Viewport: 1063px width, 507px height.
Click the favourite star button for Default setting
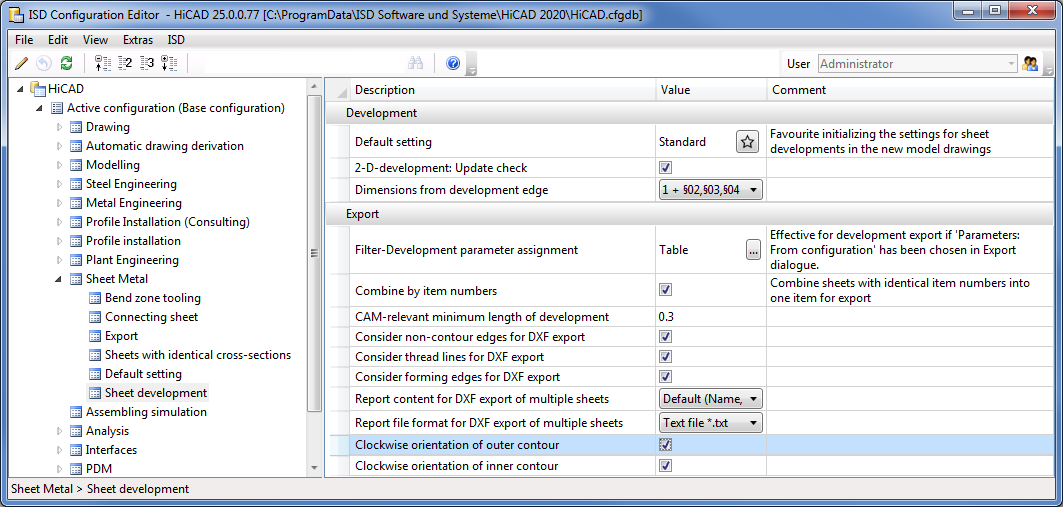747,142
